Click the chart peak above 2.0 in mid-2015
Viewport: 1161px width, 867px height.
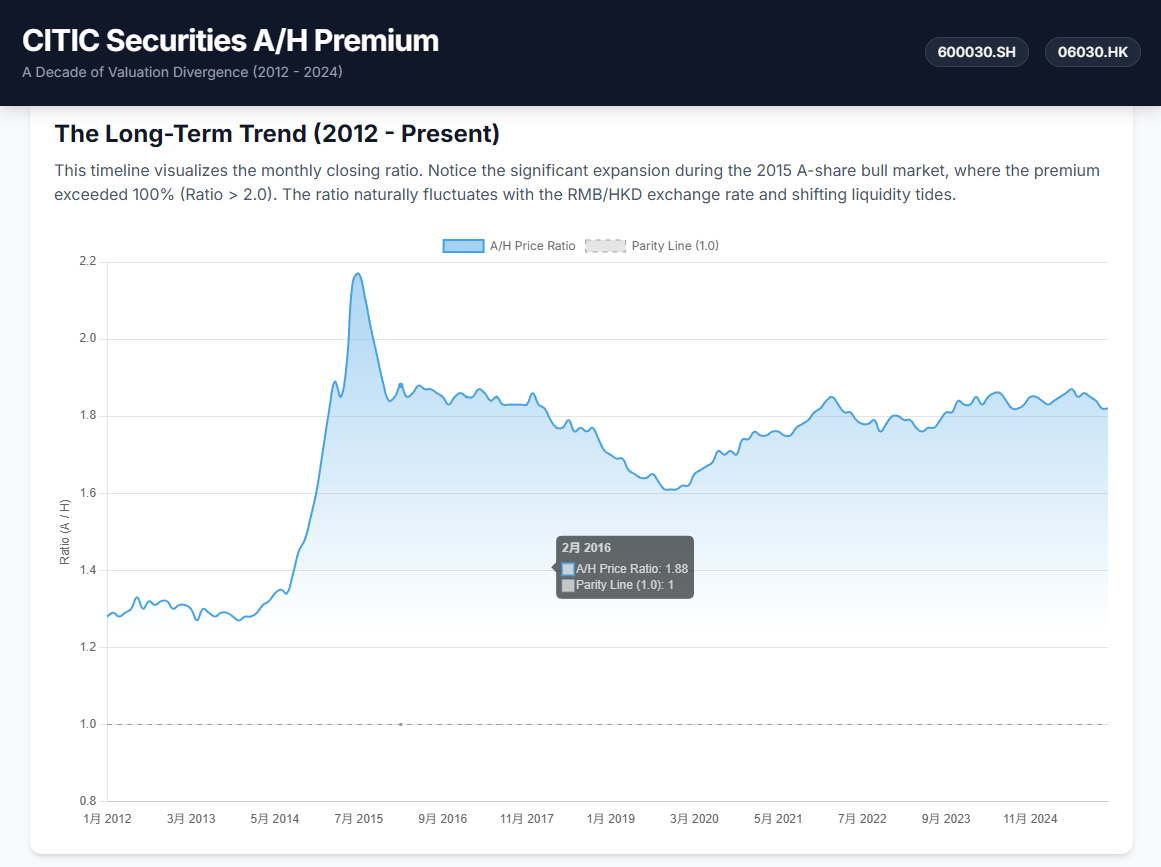(357, 273)
